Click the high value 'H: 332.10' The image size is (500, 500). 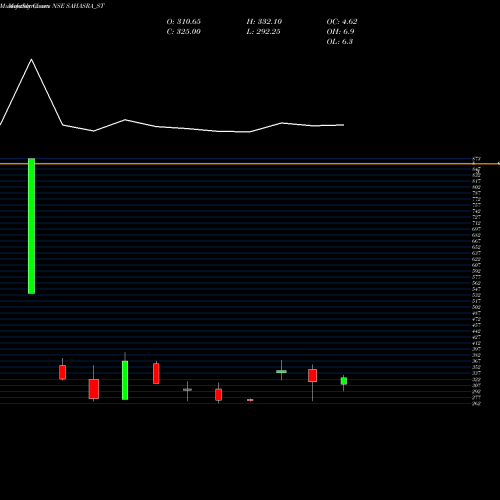coord(264,22)
